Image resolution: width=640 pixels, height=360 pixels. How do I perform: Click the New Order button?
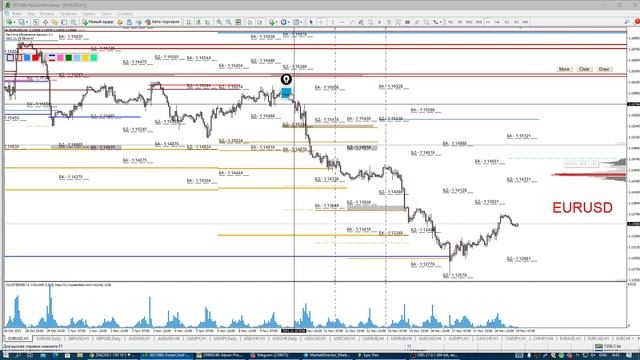click(97, 22)
